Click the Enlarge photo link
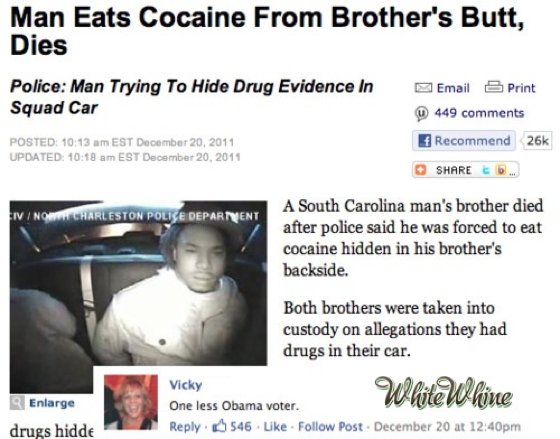The width and height of the screenshot is (560, 439). [x=52, y=403]
